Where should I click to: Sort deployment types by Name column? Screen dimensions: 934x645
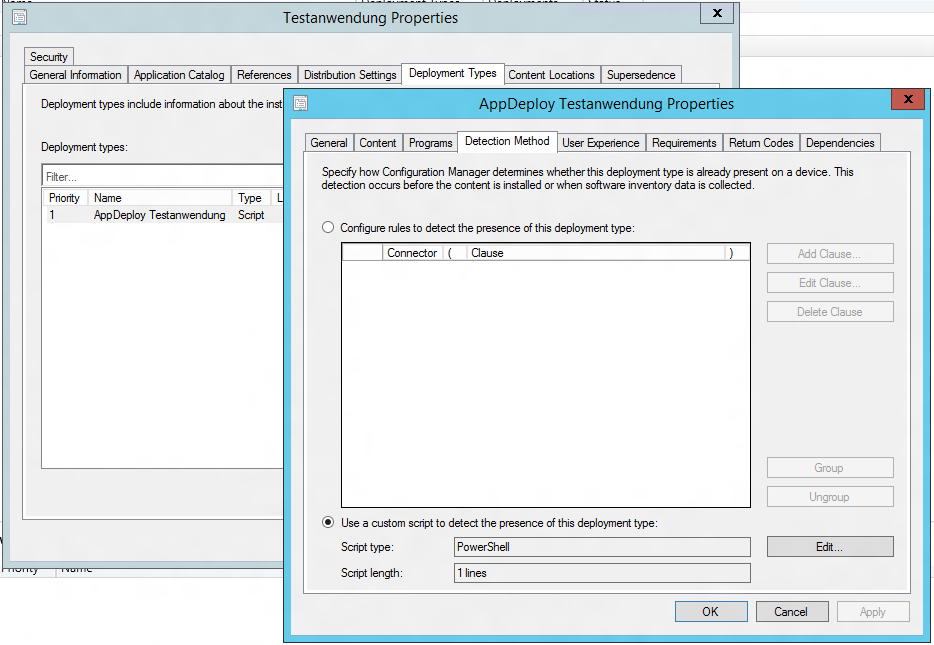point(160,198)
